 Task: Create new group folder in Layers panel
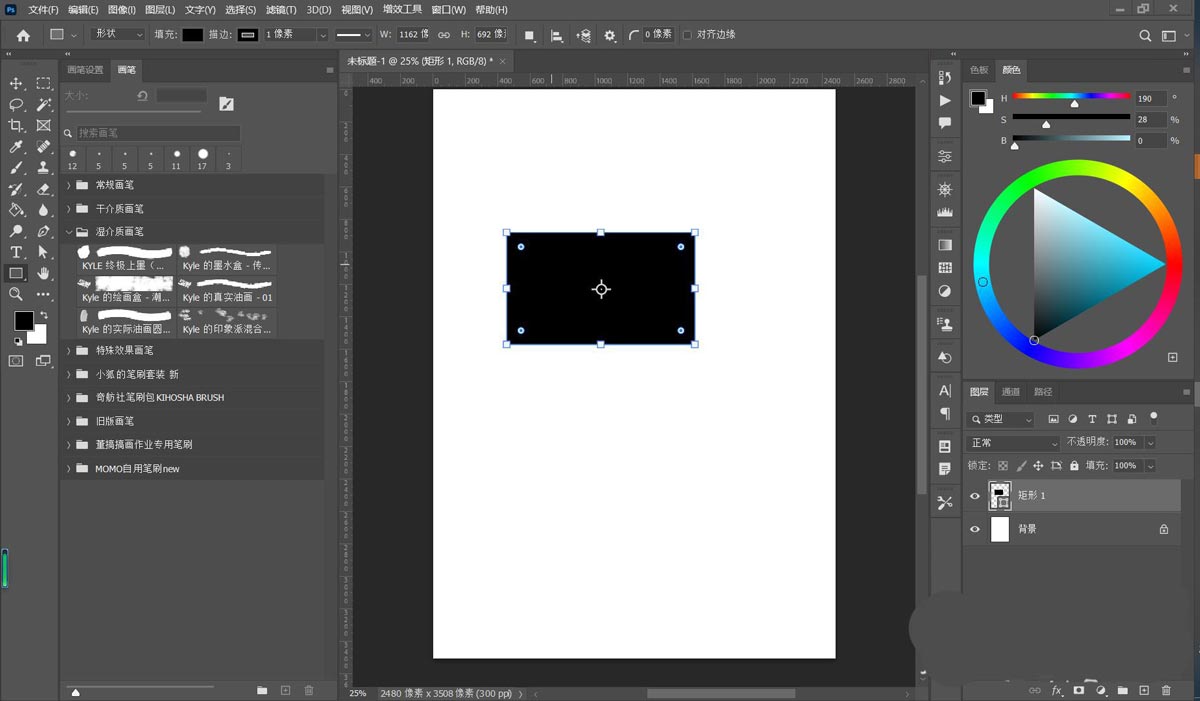pos(1123,690)
